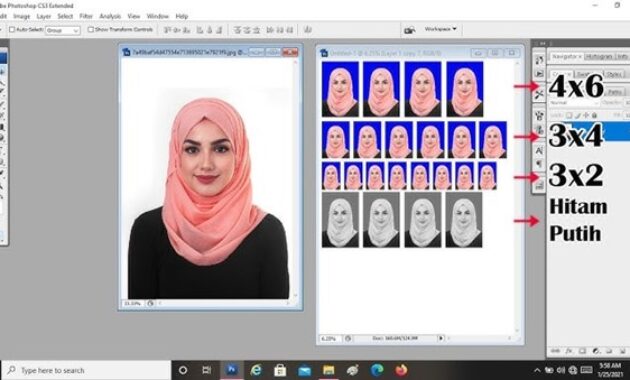This screenshot has height=380, width=630.
Task: Open the Brushes panel dock icon
Action: coord(539,116)
